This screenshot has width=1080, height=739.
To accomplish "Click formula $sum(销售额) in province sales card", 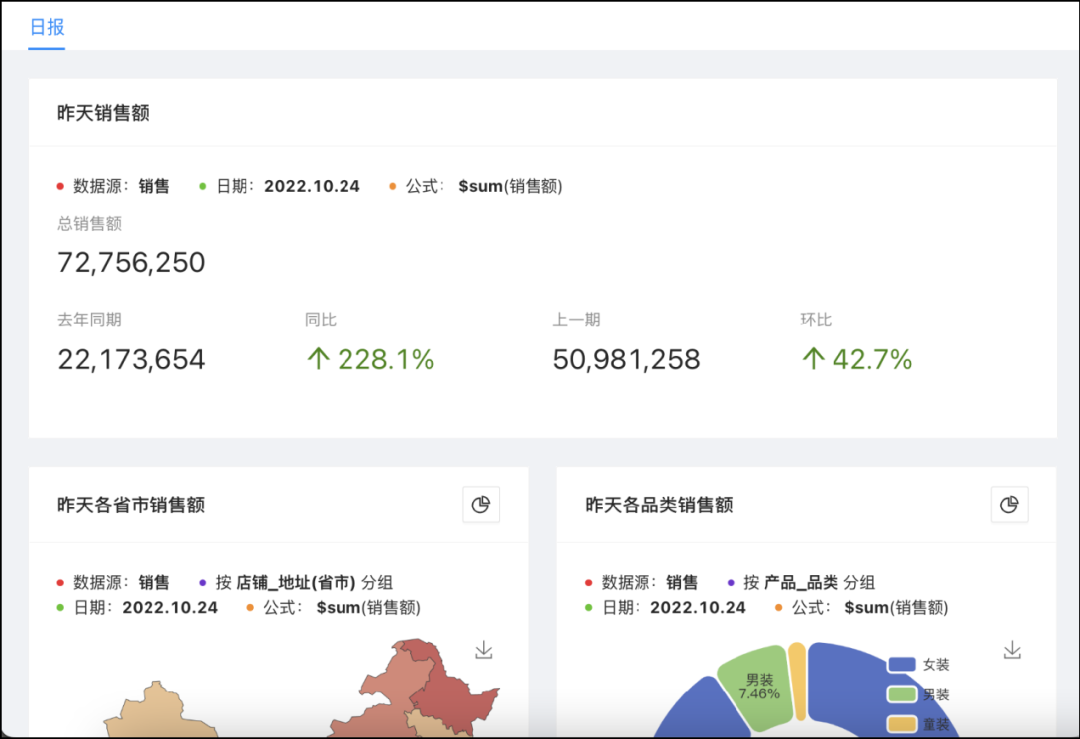I will [x=334, y=607].
